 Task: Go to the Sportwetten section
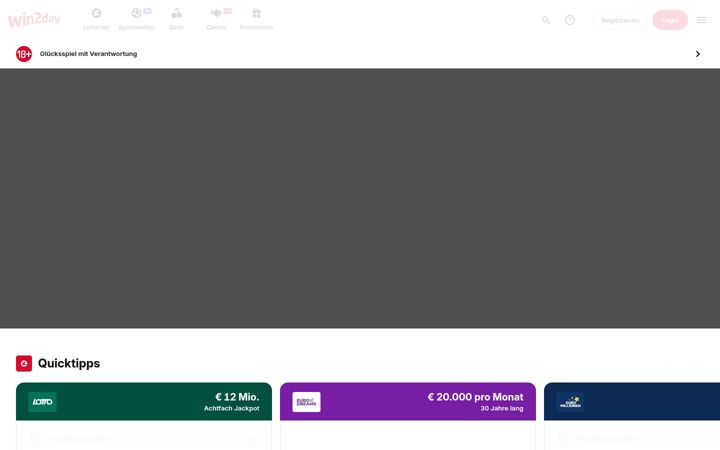coord(136,20)
